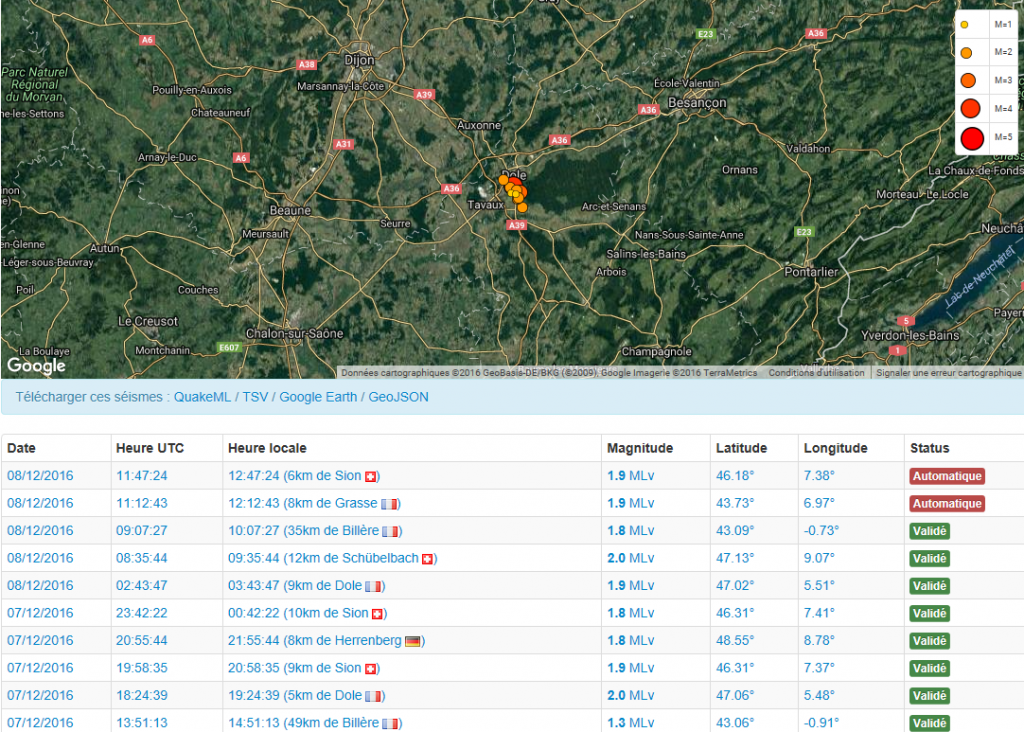Image resolution: width=1024 pixels, height=732 pixels.
Task: Click the Pontarlier label on map
Action: 811,272
